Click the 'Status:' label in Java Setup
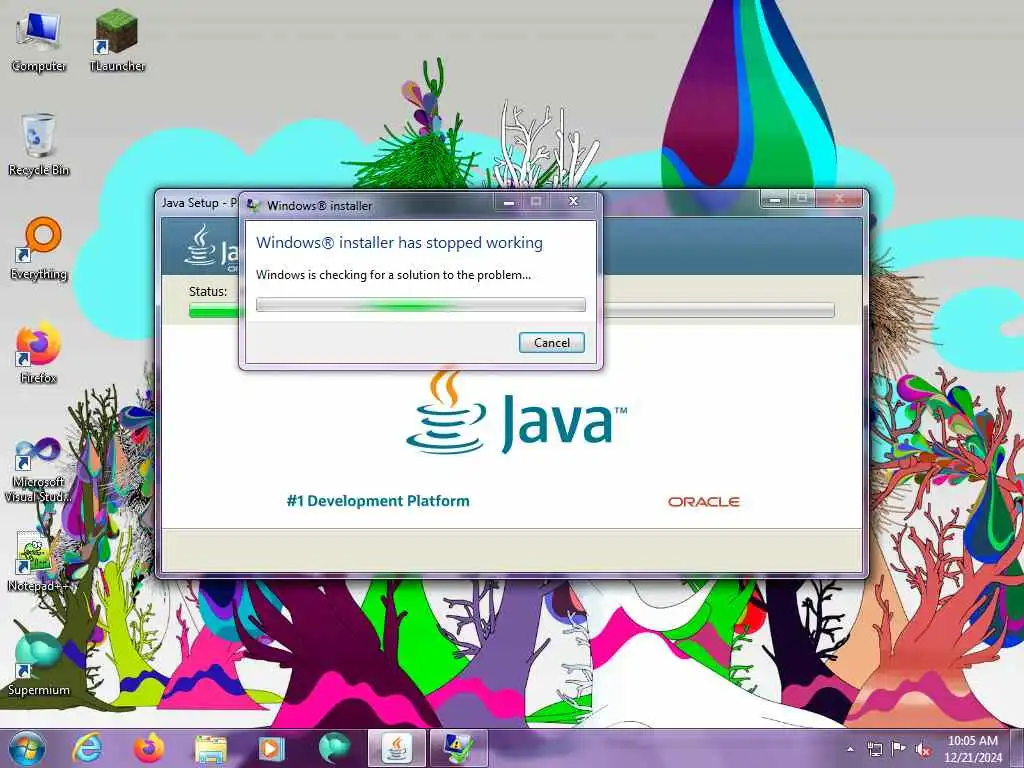The image size is (1024, 768). tap(208, 291)
